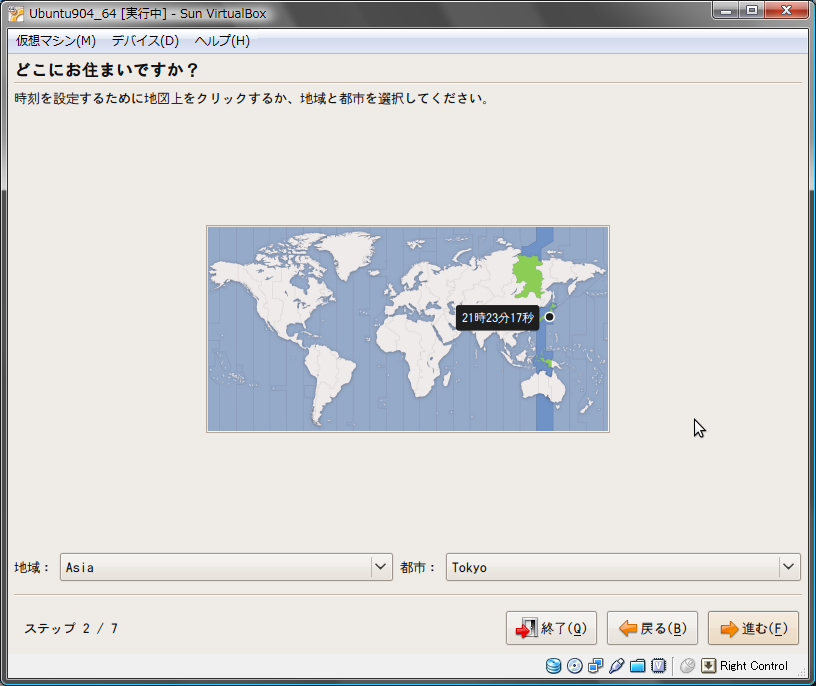The image size is (816, 686).
Task: Open the デバイス(D) menu
Action: (145, 41)
